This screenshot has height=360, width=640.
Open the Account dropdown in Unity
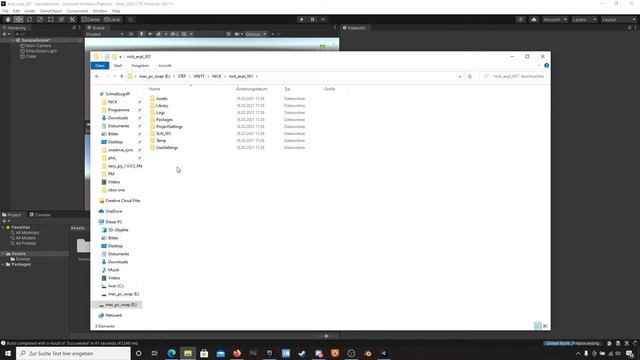pos(555,20)
